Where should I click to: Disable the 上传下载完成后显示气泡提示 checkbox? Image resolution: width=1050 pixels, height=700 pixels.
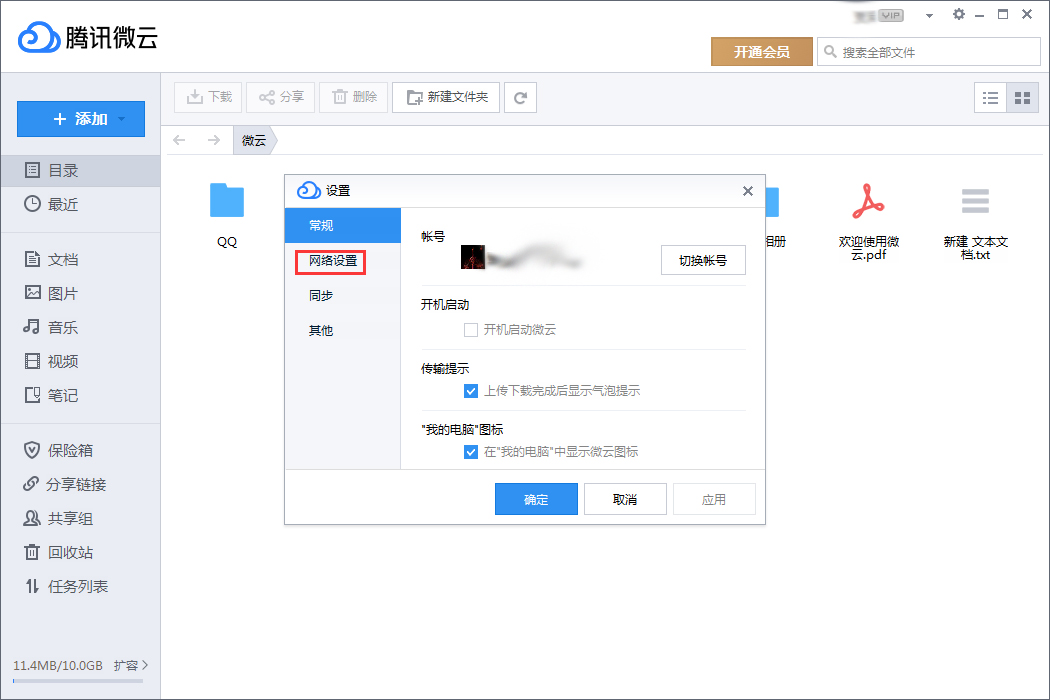click(x=470, y=391)
